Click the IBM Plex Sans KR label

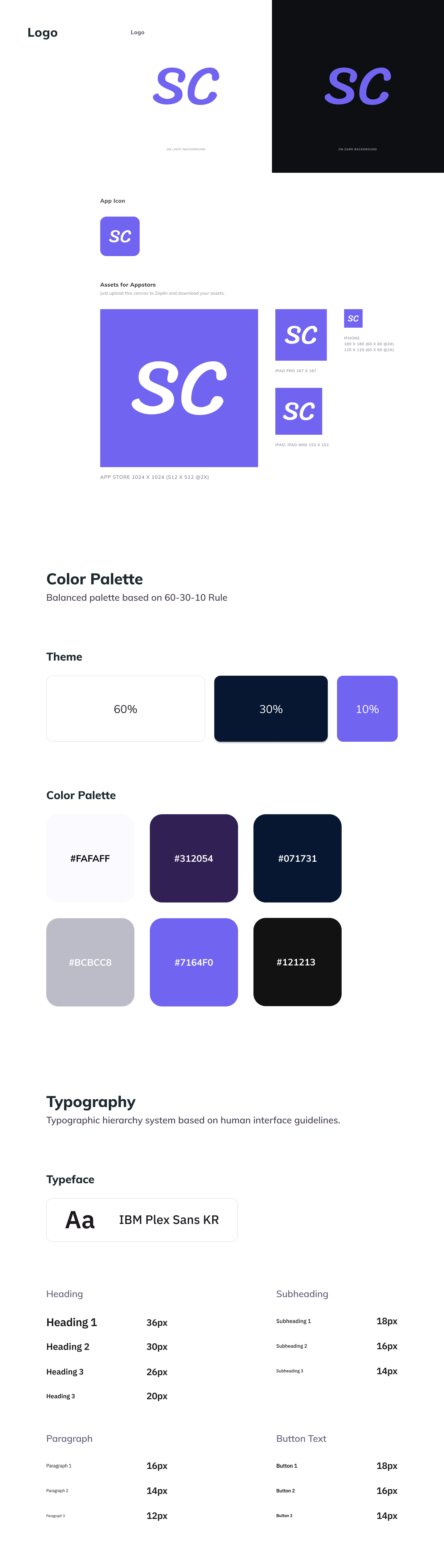pyautogui.click(x=168, y=1220)
